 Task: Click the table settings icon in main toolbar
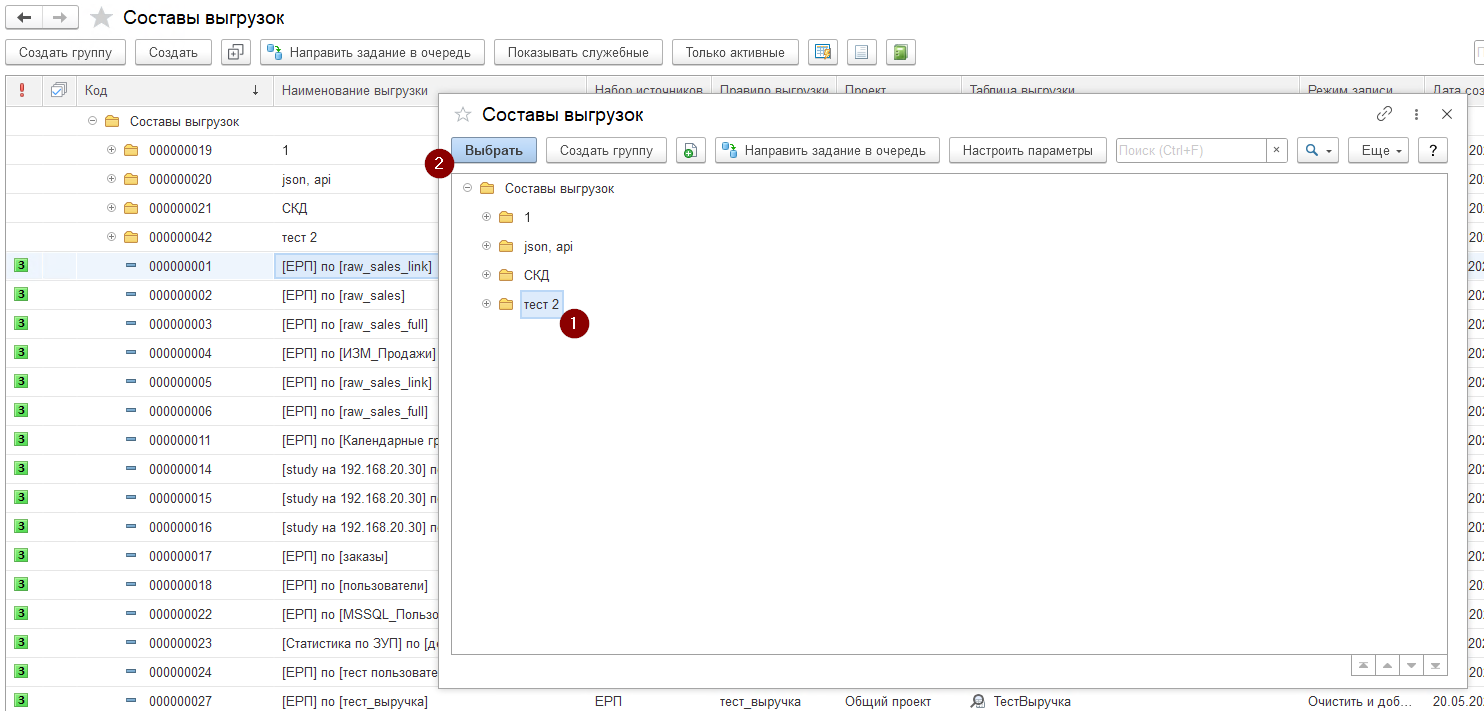(823, 52)
